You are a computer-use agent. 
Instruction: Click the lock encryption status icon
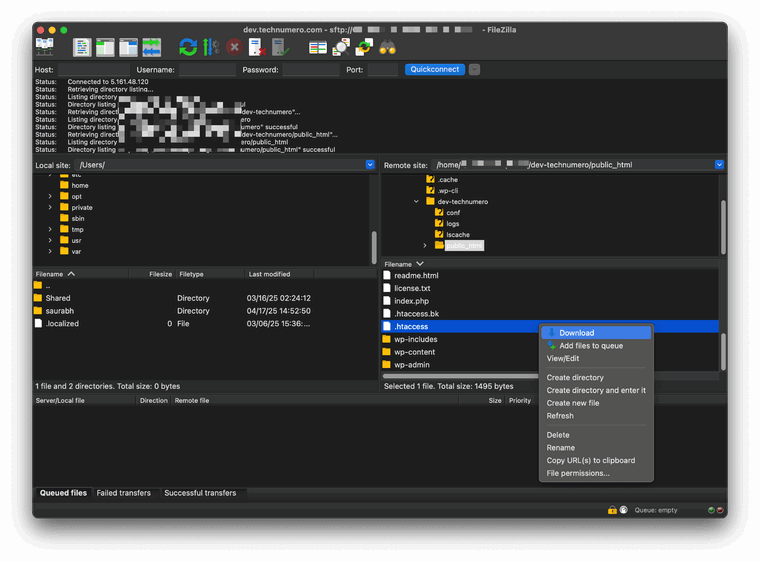tap(612, 510)
